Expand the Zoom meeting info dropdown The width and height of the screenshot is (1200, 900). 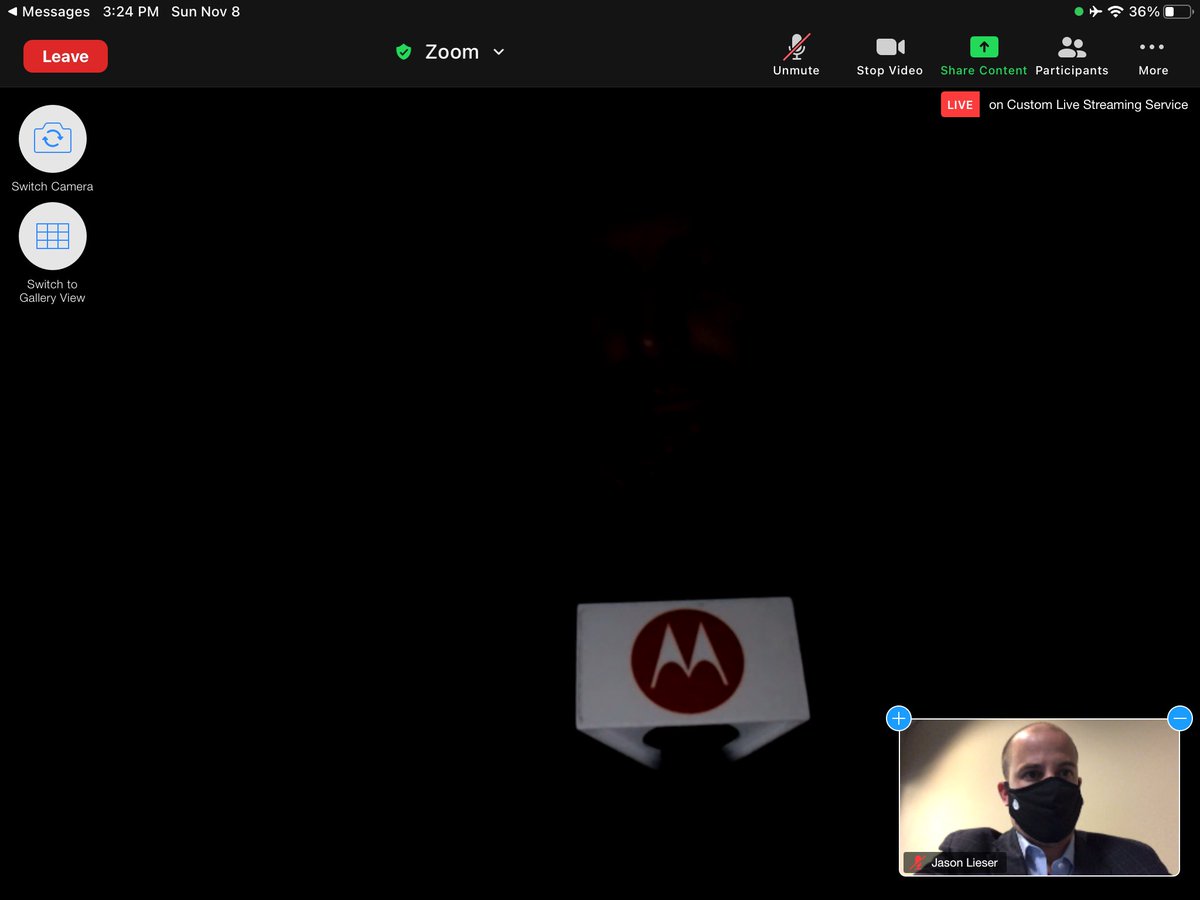point(499,52)
